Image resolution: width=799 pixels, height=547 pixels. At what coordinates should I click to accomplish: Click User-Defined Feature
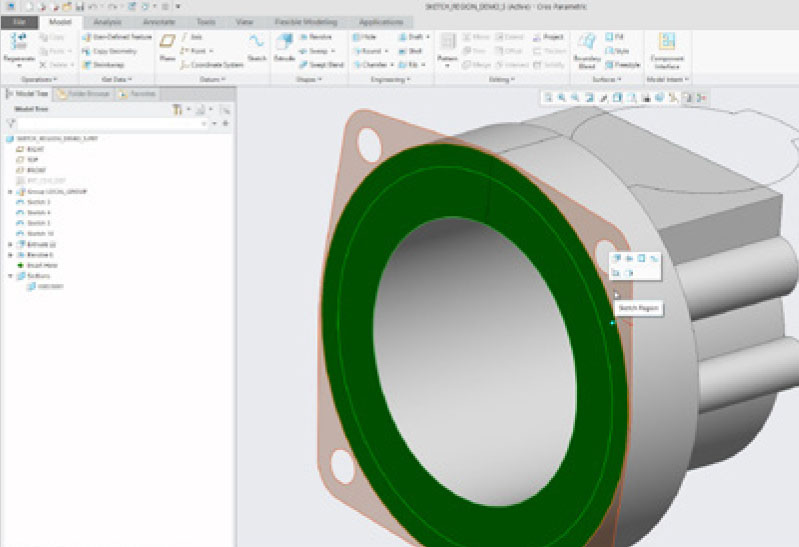tap(117, 37)
